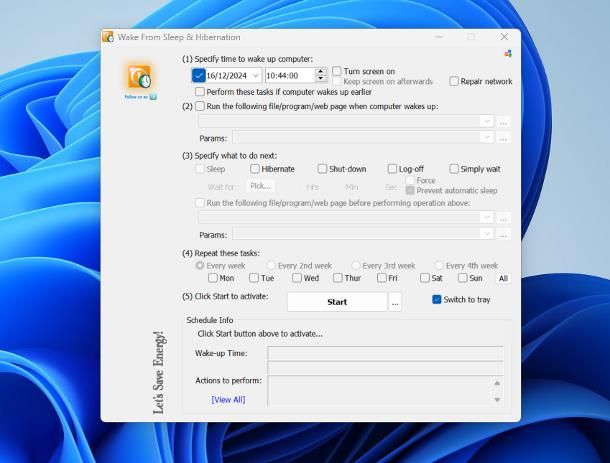Click the colorful icon at window top right
Viewport: 610px width, 463px height.
pyautogui.click(x=508, y=54)
